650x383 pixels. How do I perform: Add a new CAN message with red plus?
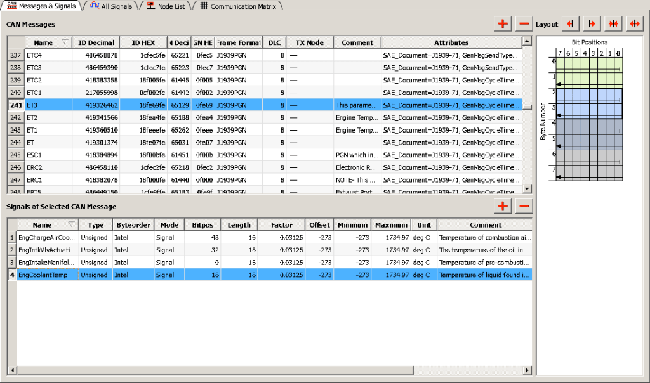502,24
